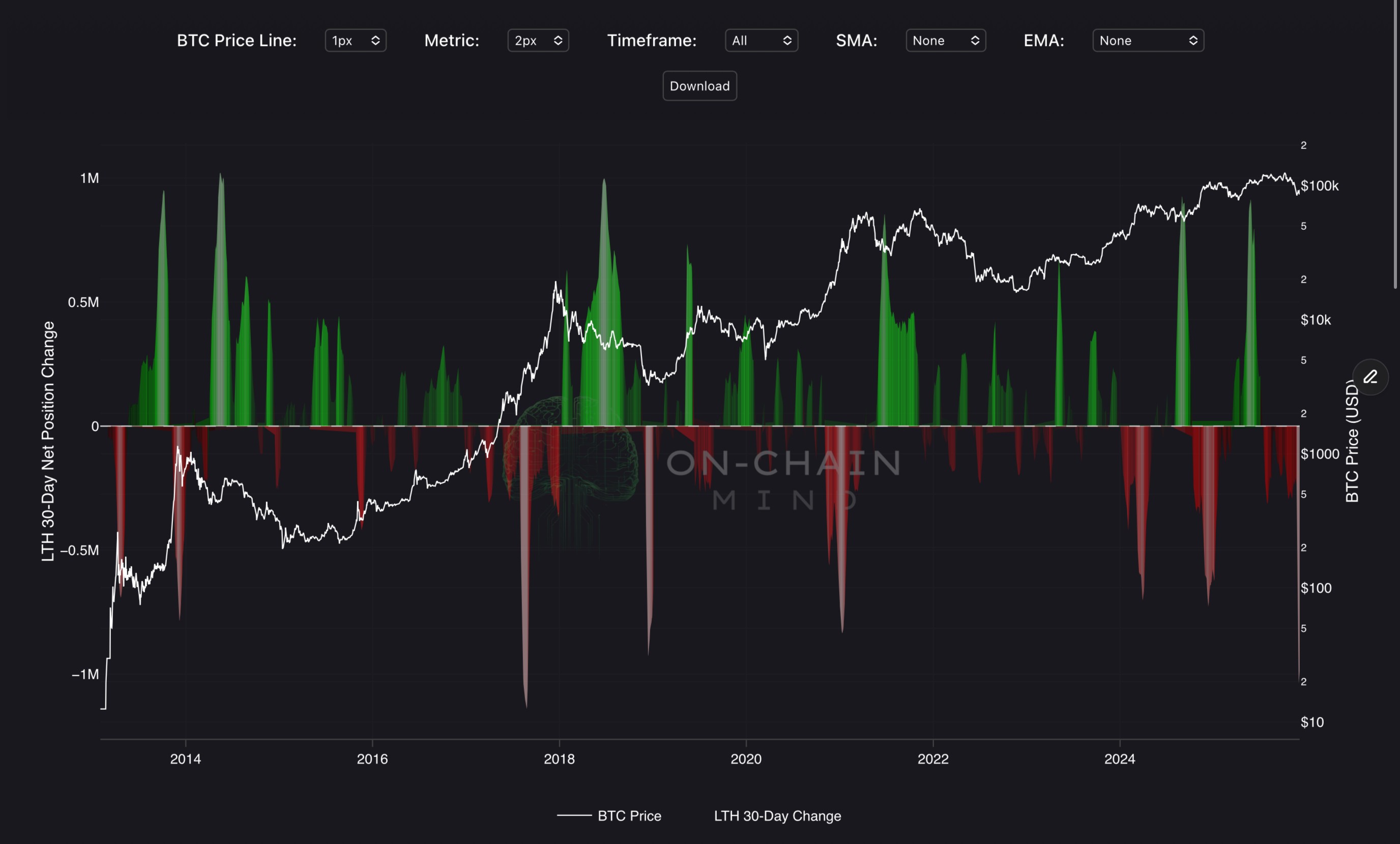Expand the Metric line width dropdown
Viewport: 1400px width, 844px height.
(x=538, y=40)
